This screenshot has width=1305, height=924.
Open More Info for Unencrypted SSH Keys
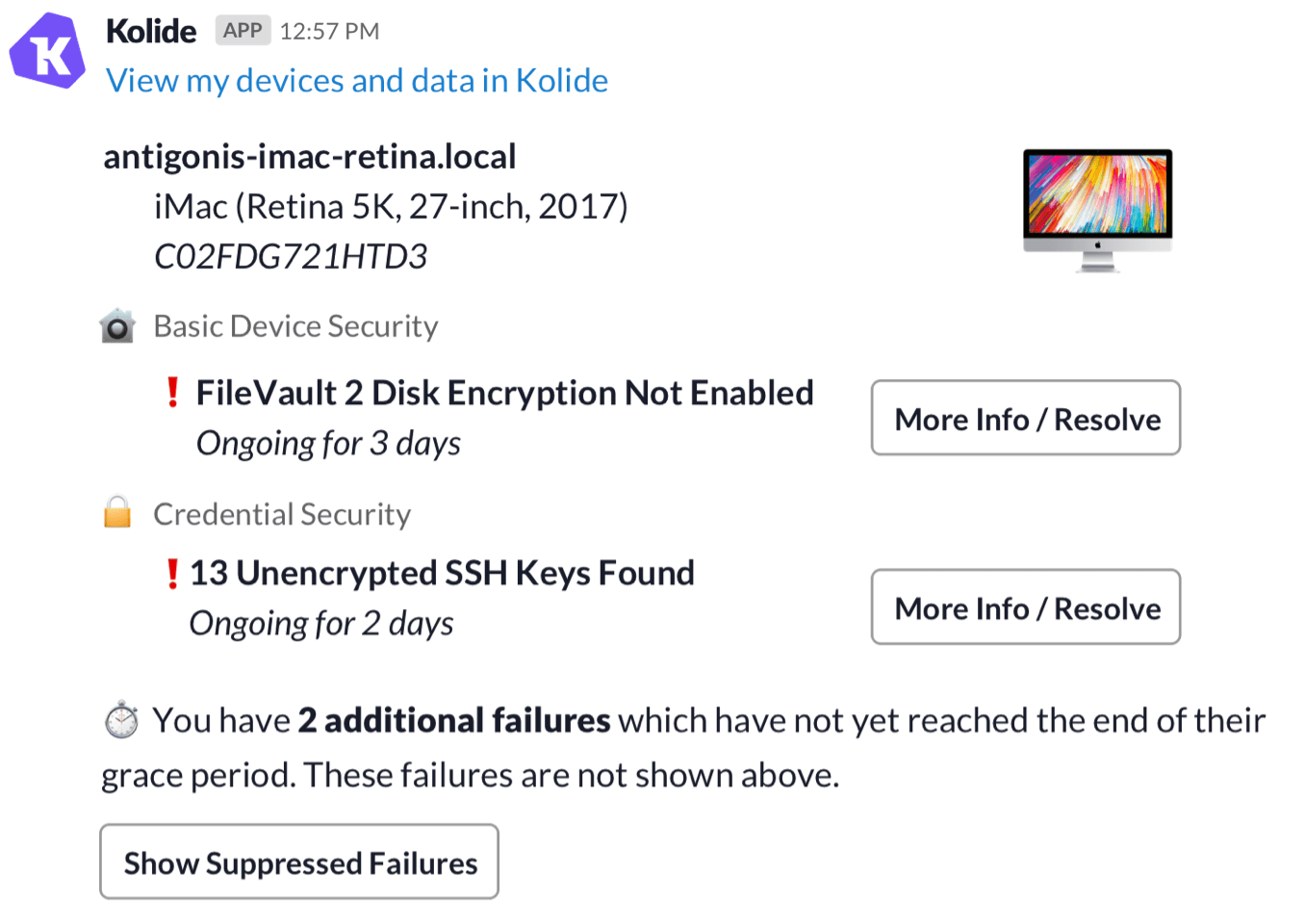[1026, 607]
